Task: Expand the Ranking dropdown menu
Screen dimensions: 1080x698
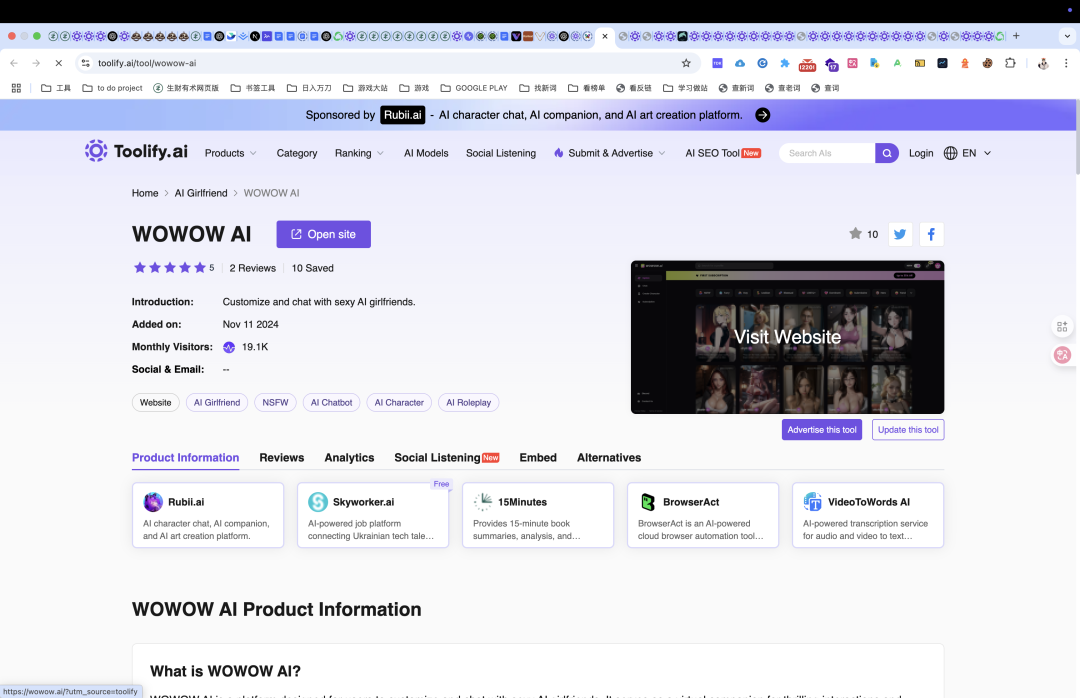Action: tap(360, 153)
